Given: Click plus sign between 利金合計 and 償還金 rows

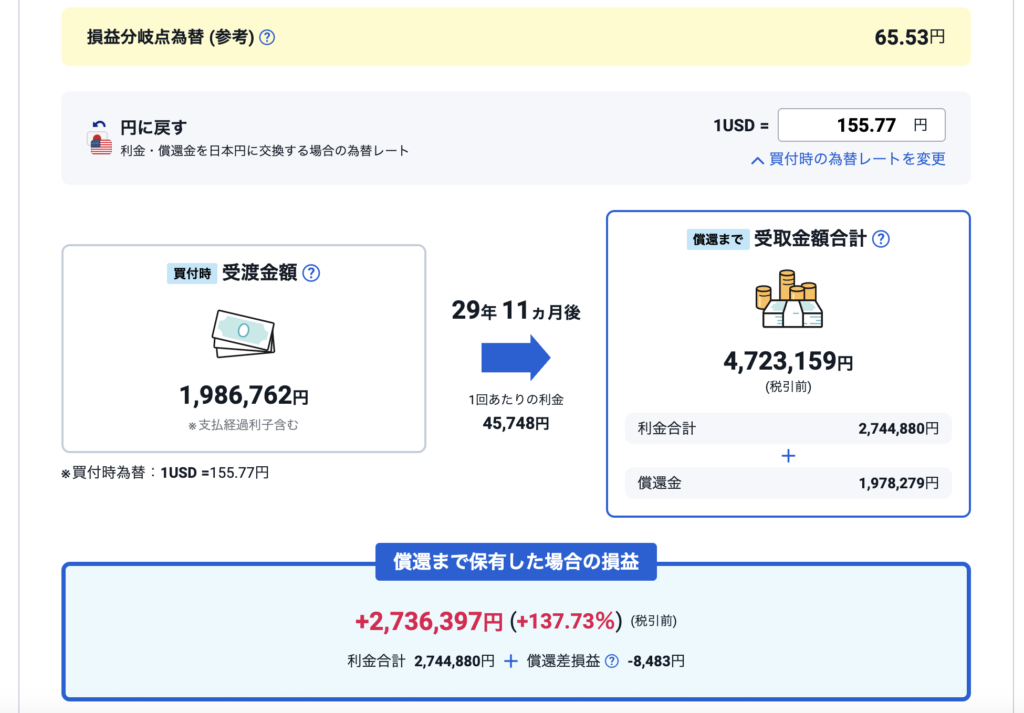Looking at the screenshot, I should pyautogui.click(x=788, y=456).
